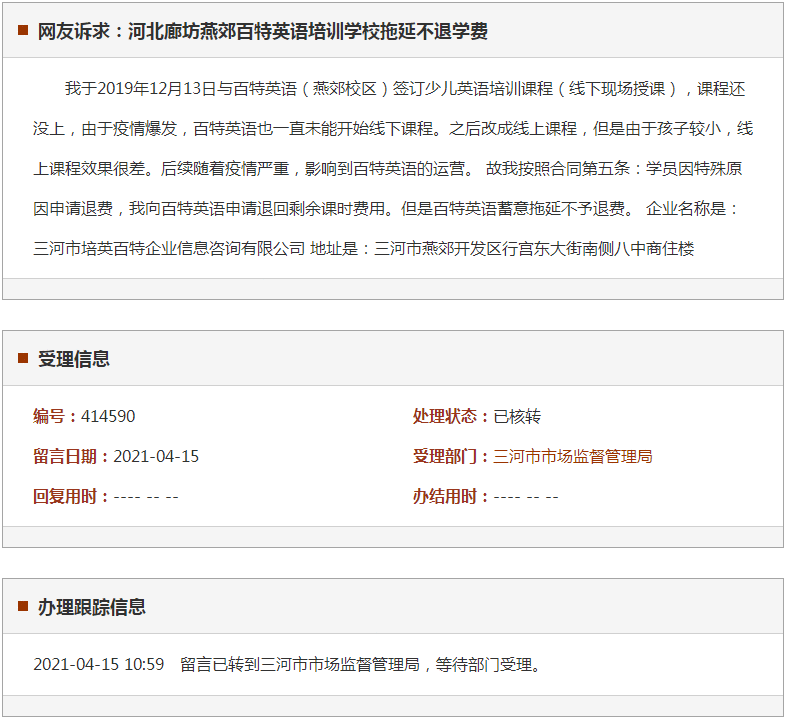The image size is (786, 719).
Task: Click the 2021-04-15 10:59 tracking timestamp
Action: (99, 664)
